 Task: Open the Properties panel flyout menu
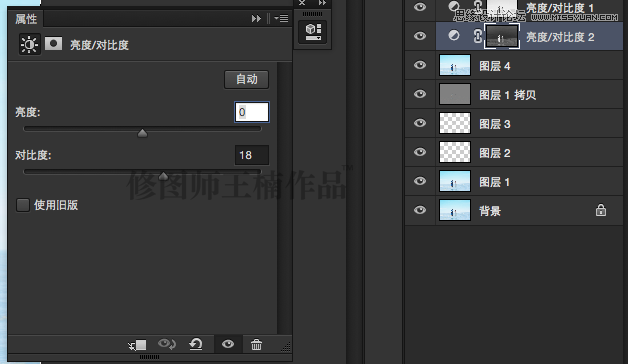(281, 18)
